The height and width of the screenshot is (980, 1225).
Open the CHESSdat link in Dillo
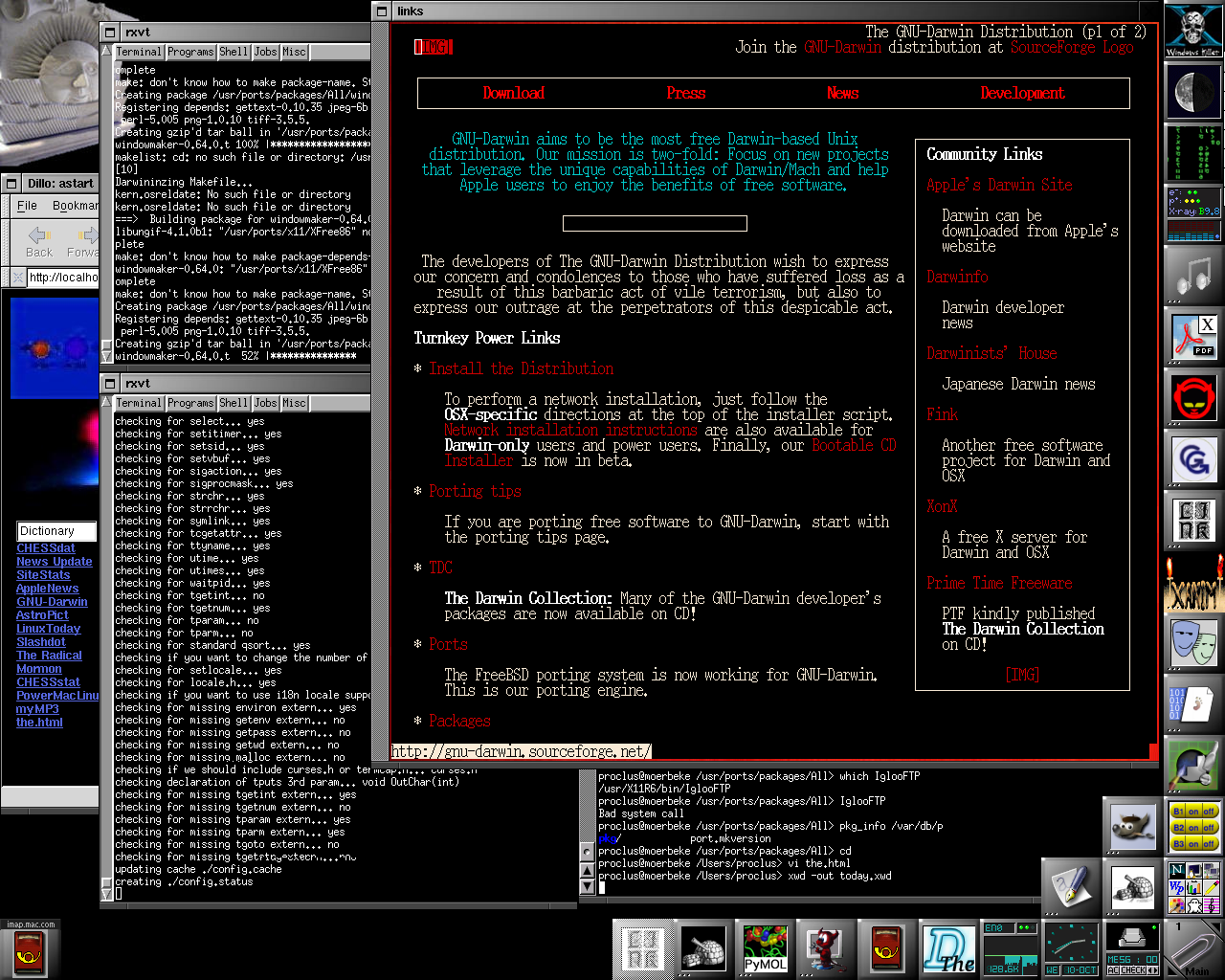click(45, 548)
